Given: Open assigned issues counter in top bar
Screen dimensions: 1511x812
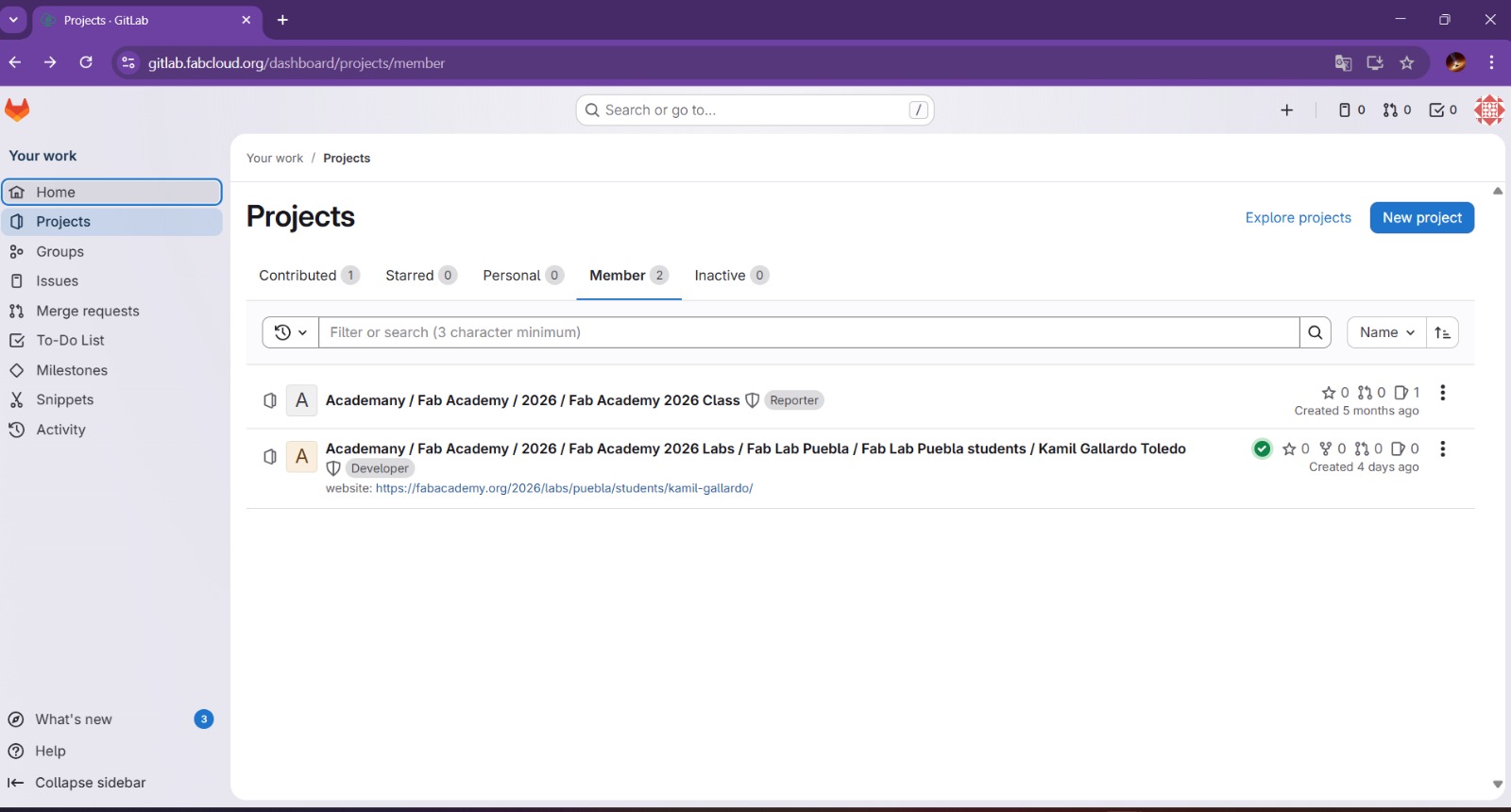Looking at the screenshot, I should 1351,110.
